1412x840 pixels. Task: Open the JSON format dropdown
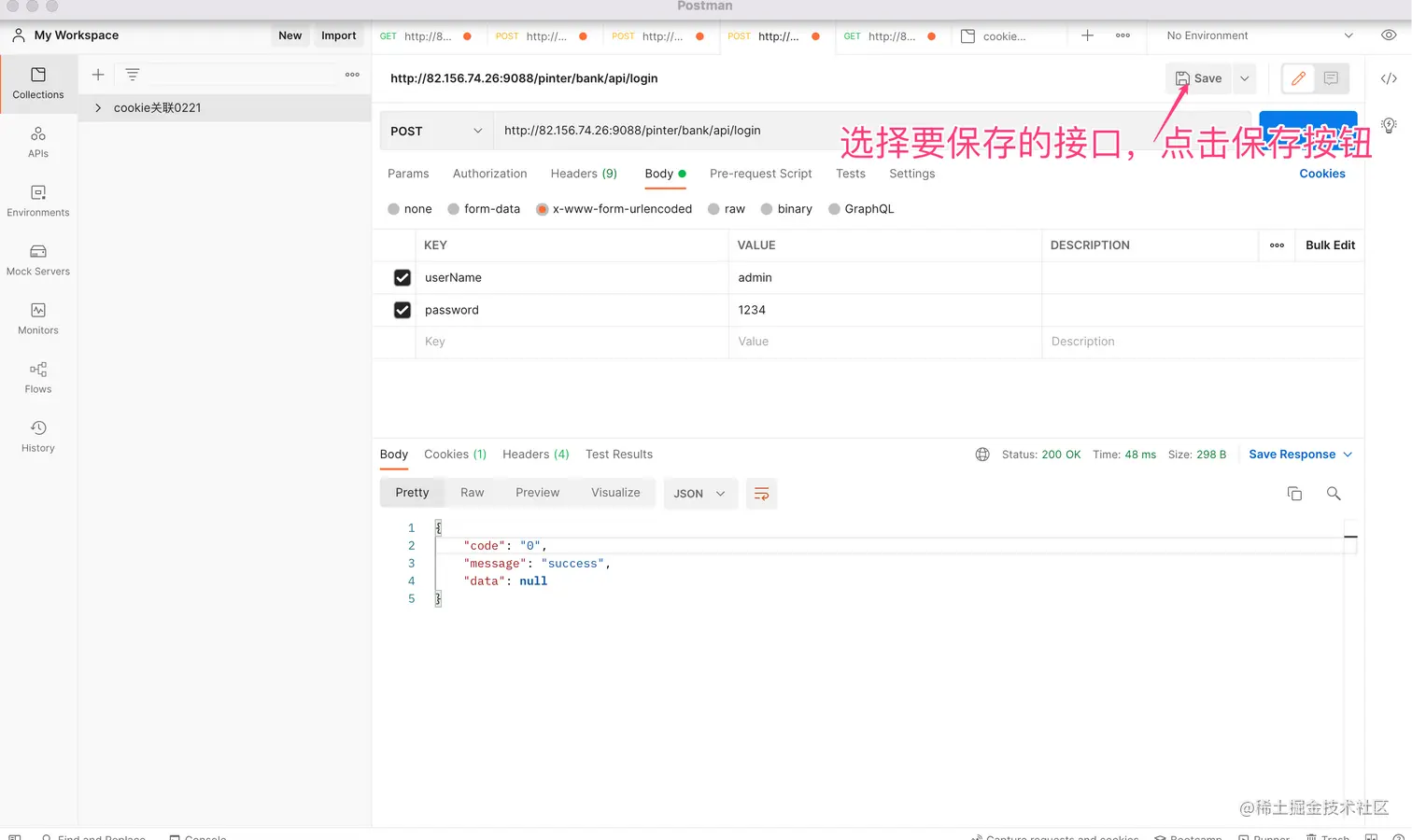pos(700,494)
